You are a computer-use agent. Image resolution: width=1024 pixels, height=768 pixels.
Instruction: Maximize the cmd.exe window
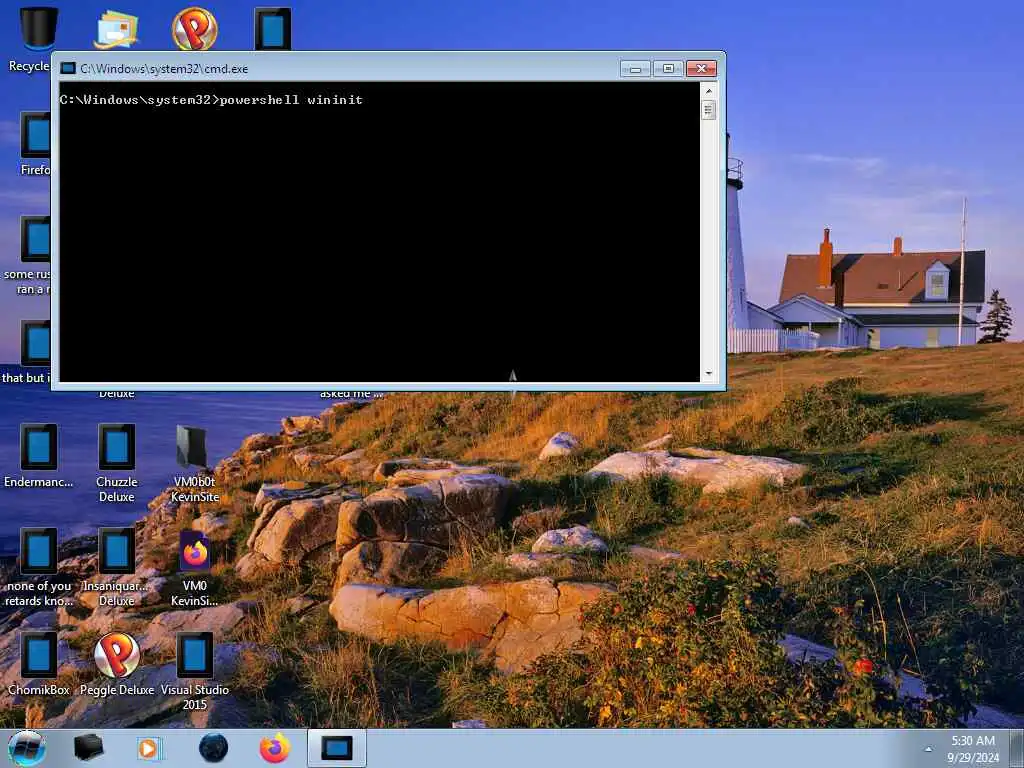[668, 69]
